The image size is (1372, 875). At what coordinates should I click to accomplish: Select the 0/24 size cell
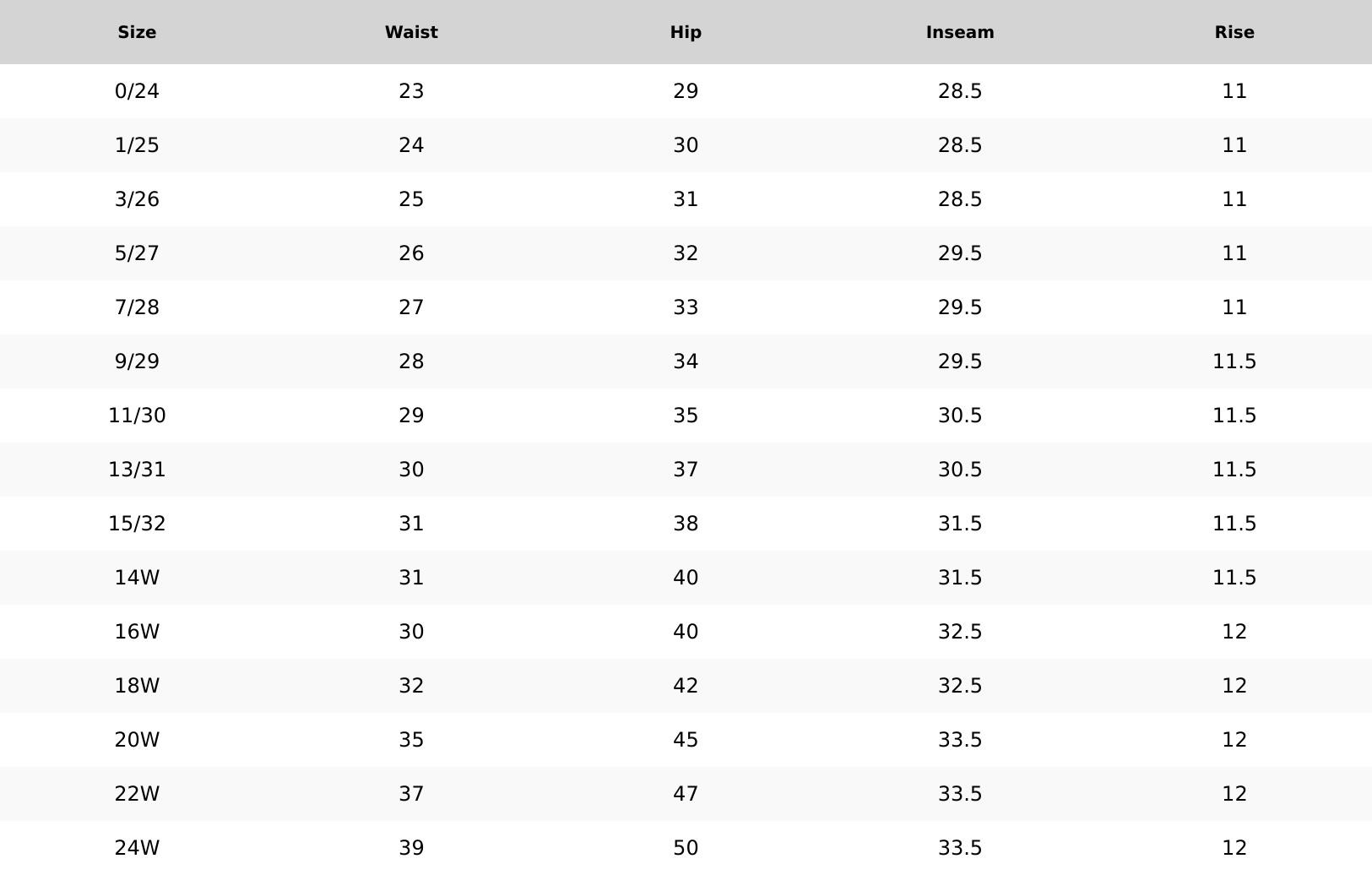click(x=137, y=91)
